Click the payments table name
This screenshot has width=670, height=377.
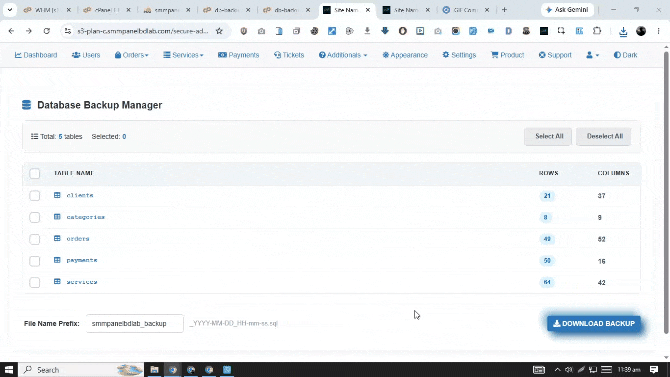click(x=82, y=260)
